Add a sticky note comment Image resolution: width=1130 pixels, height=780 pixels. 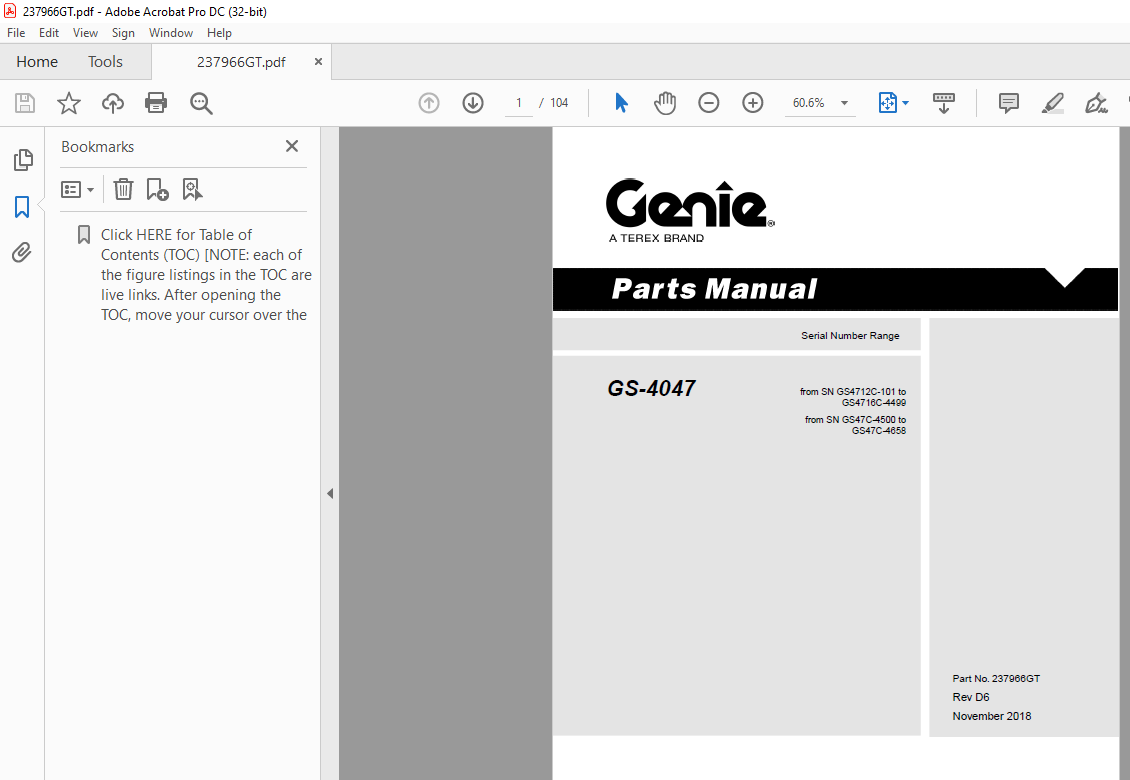coord(1008,103)
